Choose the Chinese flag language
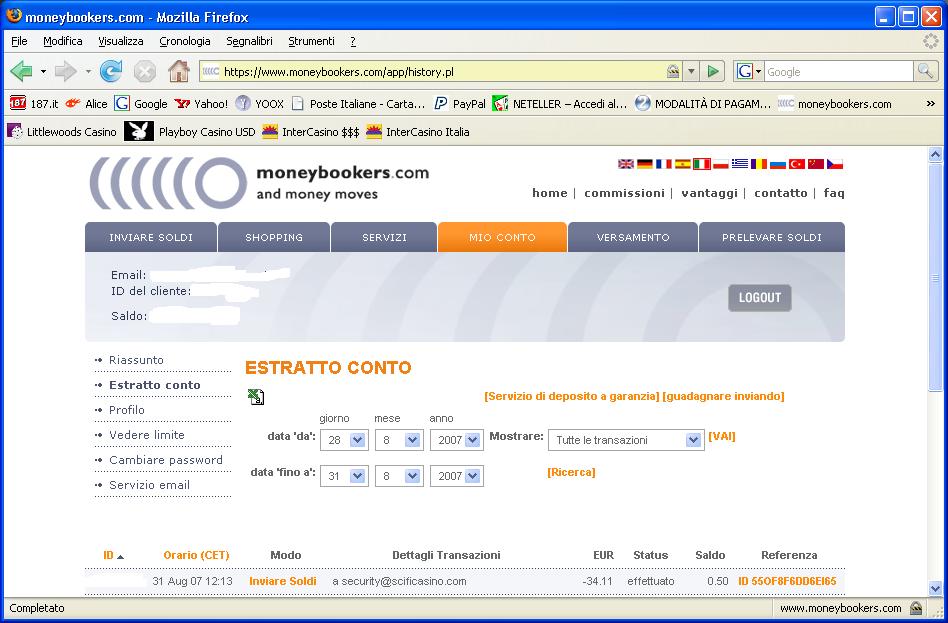This screenshot has height=623, width=948. (x=816, y=164)
